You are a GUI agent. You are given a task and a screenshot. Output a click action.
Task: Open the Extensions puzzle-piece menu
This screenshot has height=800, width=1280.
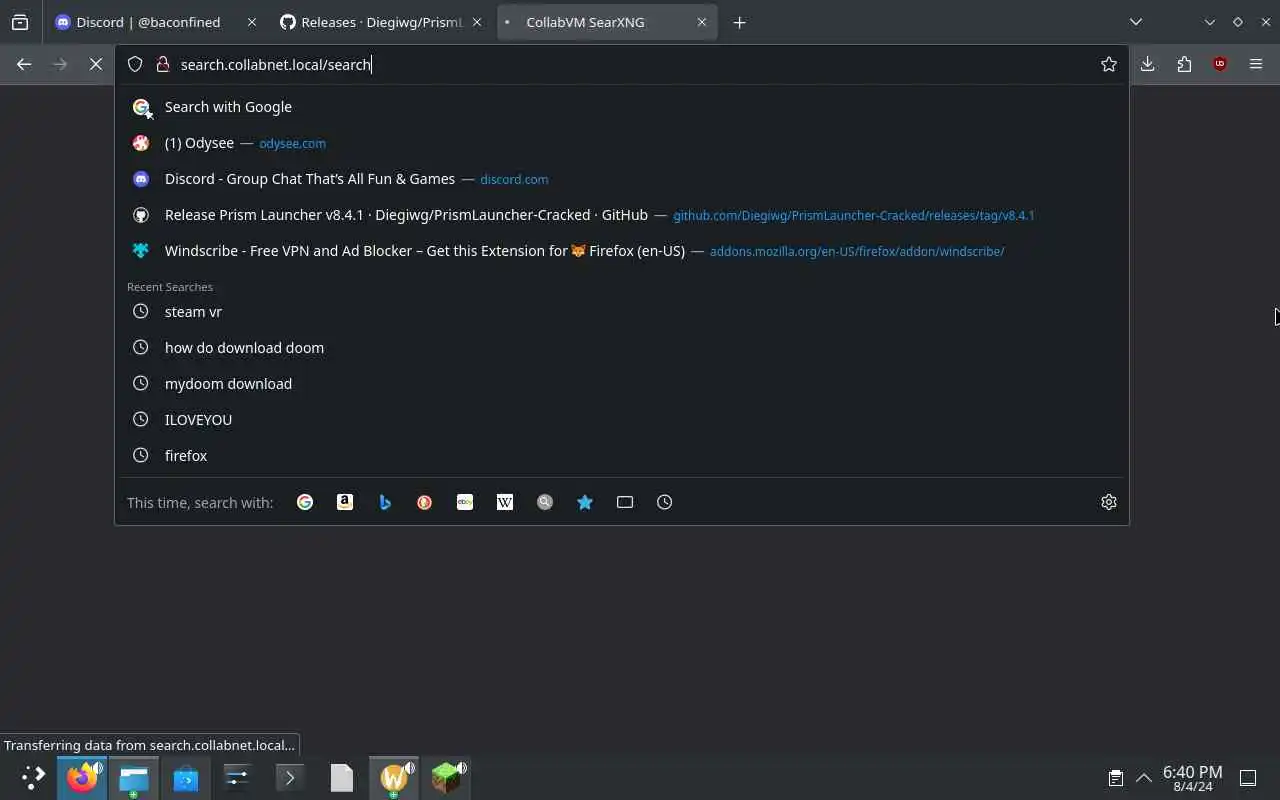click(x=1184, y=64)
